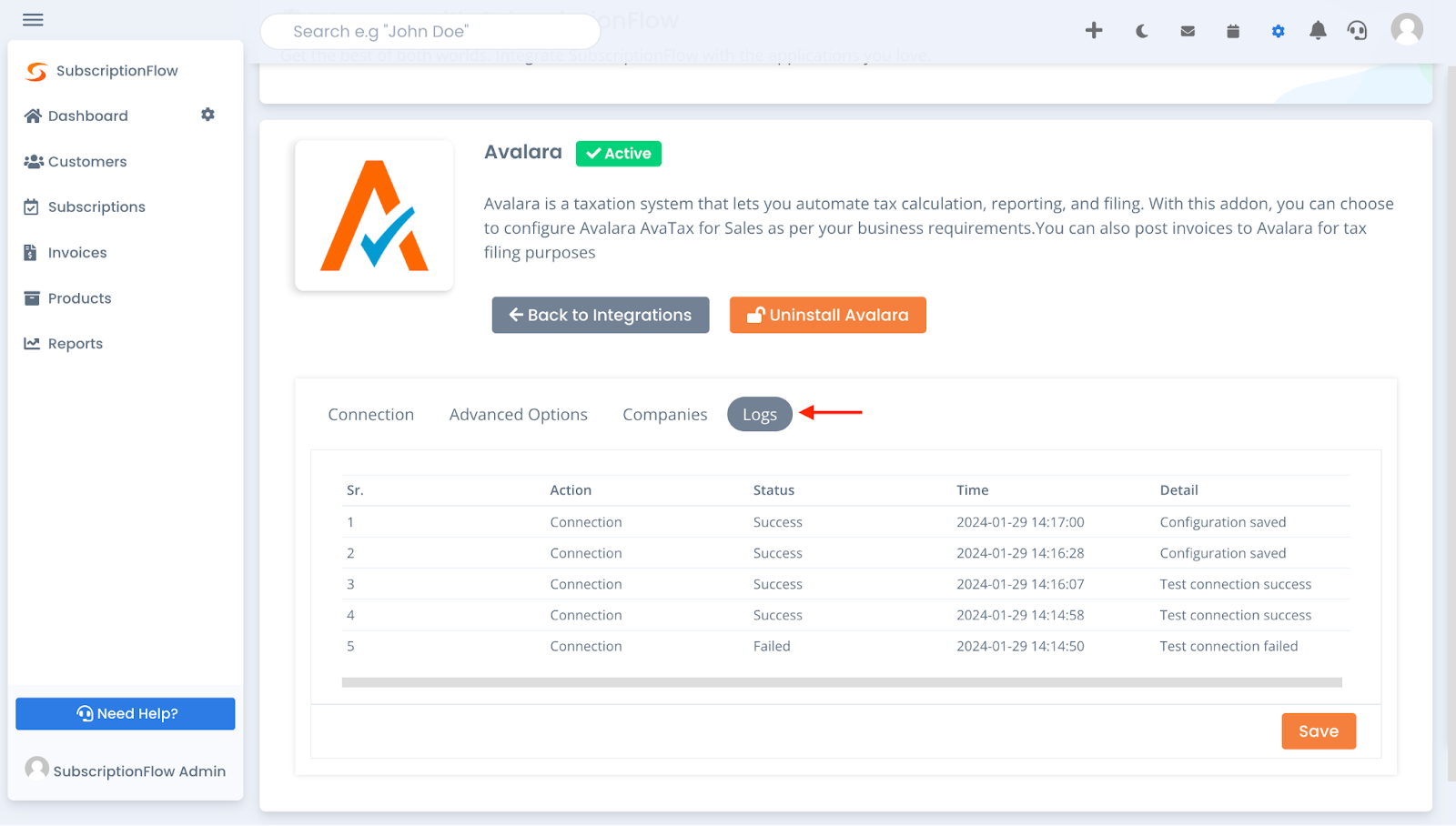Click the Need Help? button
Screen dimensions: 1456x826
(126, 713)
